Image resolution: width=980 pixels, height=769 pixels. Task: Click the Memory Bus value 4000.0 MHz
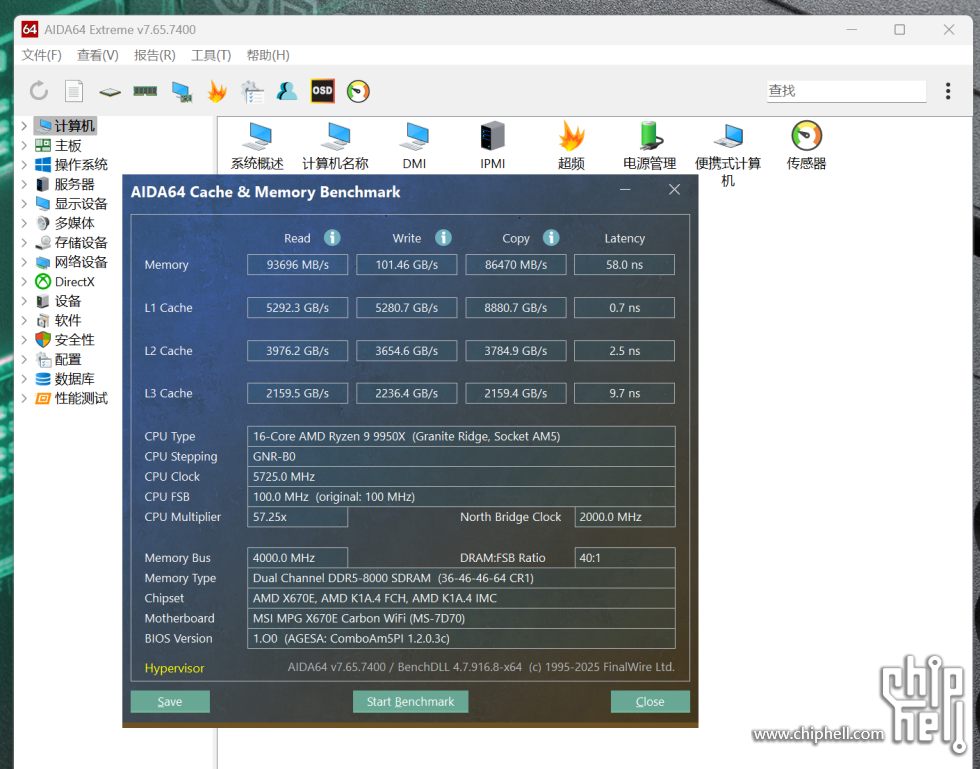(x=298, y=558)
